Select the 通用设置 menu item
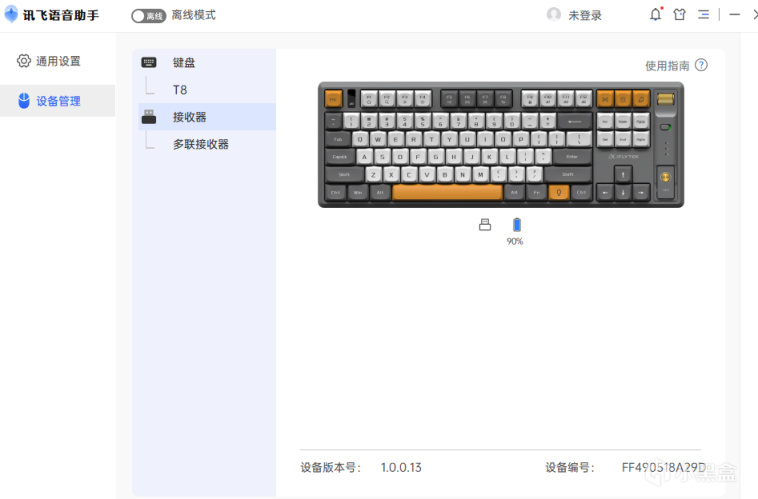The width and height of the screenshot is (758, 499). tap(58, 61)
